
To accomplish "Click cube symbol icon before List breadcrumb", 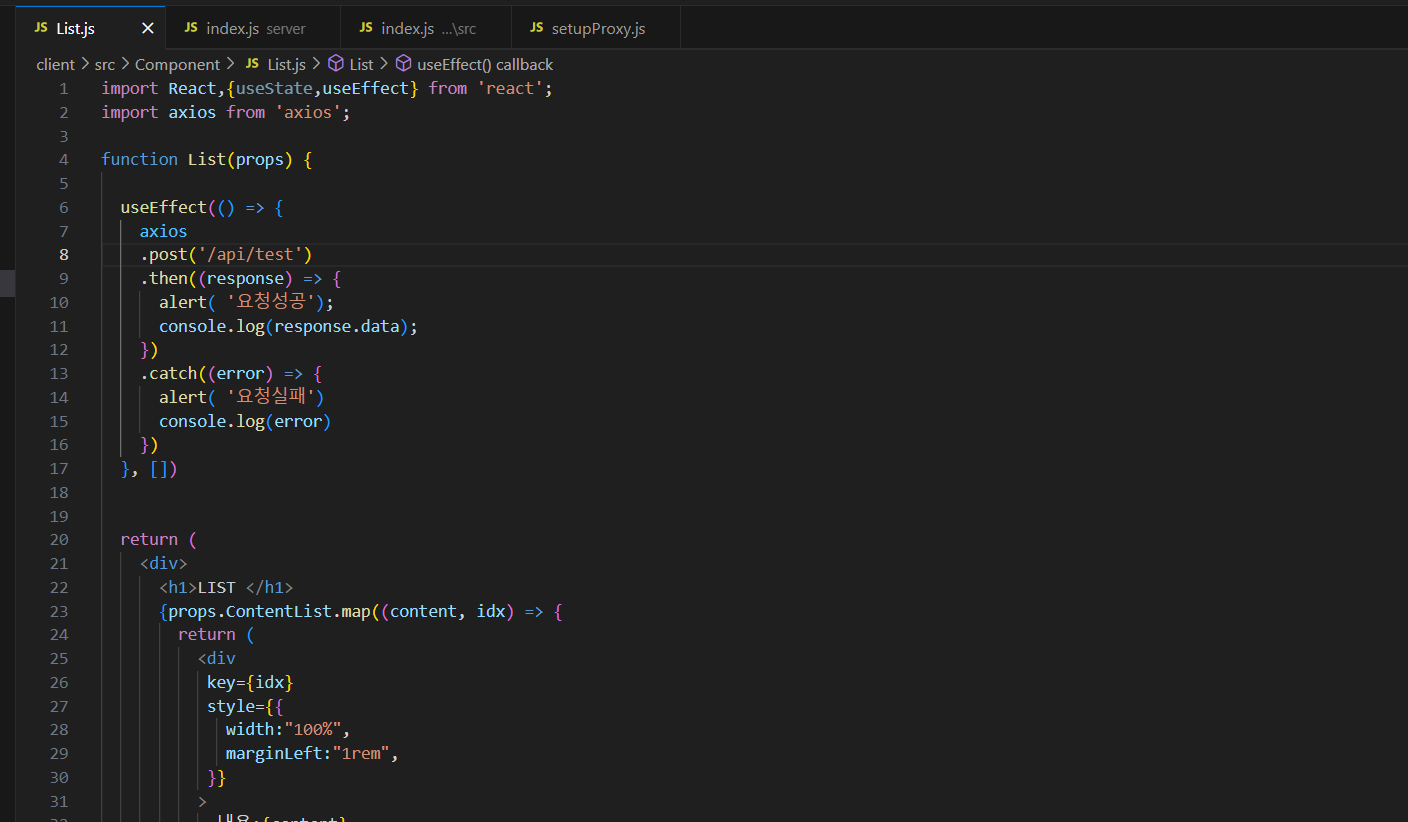I will [x=336, y=64].
